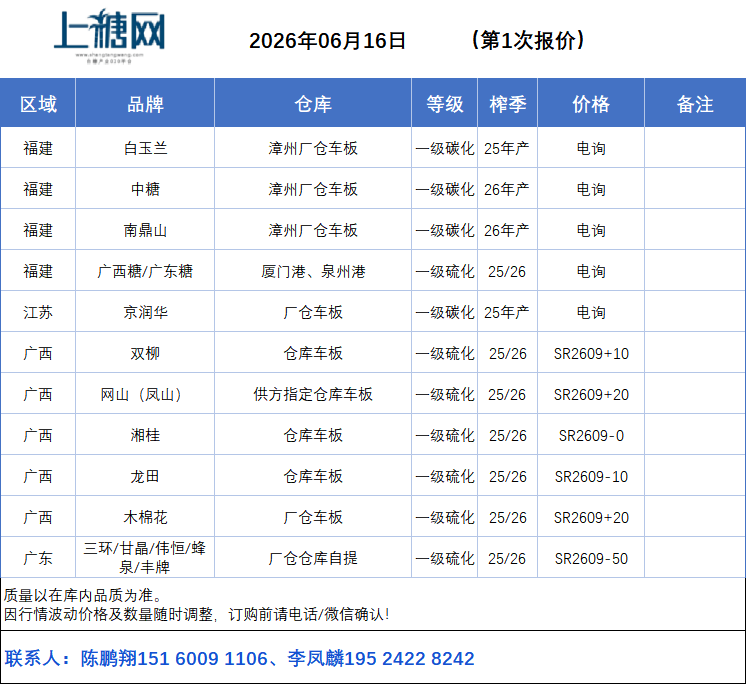747x684 pixels.
Task: Select the 双柳 brand cell
Action: (145, 353)
